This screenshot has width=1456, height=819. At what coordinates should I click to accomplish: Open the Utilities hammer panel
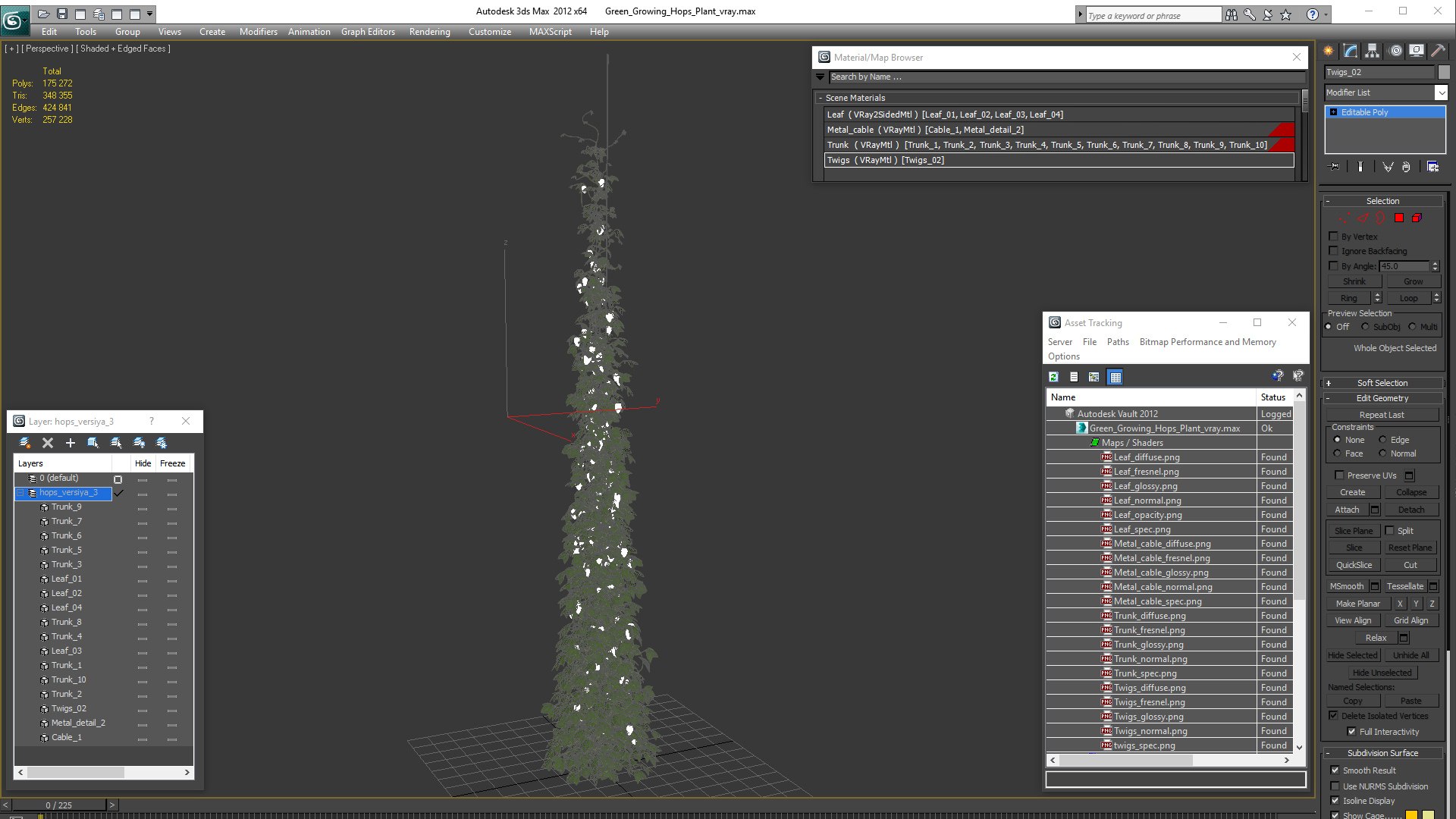[1438, 51]
